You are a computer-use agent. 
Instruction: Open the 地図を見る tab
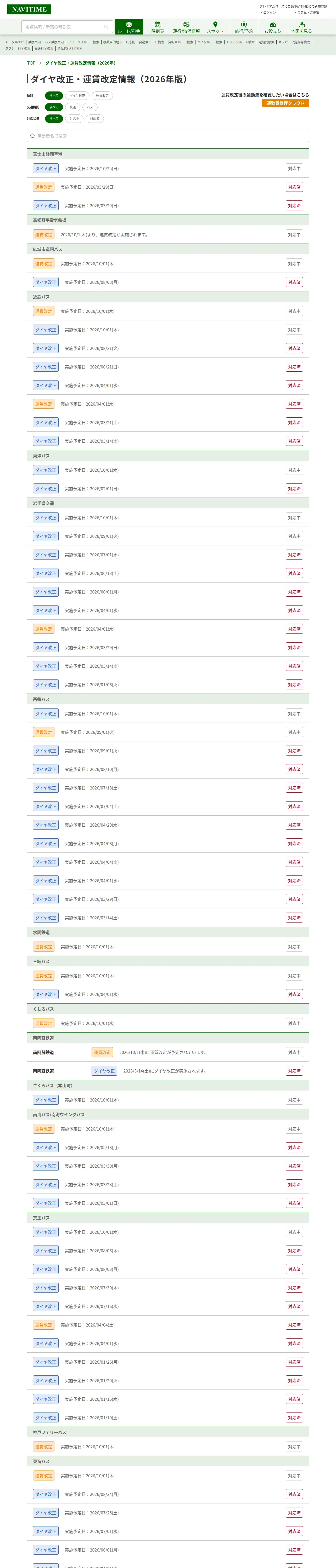tap(301, 27)
